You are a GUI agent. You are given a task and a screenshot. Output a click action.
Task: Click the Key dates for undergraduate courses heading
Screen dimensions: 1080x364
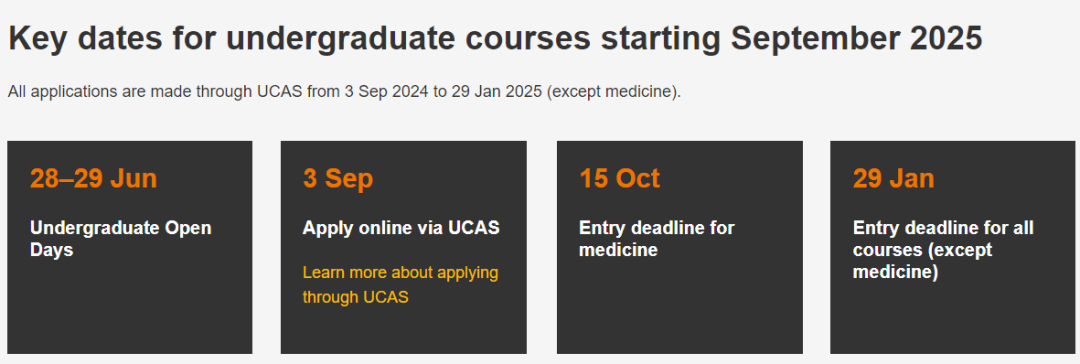pyautogui.click(x=495, y=39)
